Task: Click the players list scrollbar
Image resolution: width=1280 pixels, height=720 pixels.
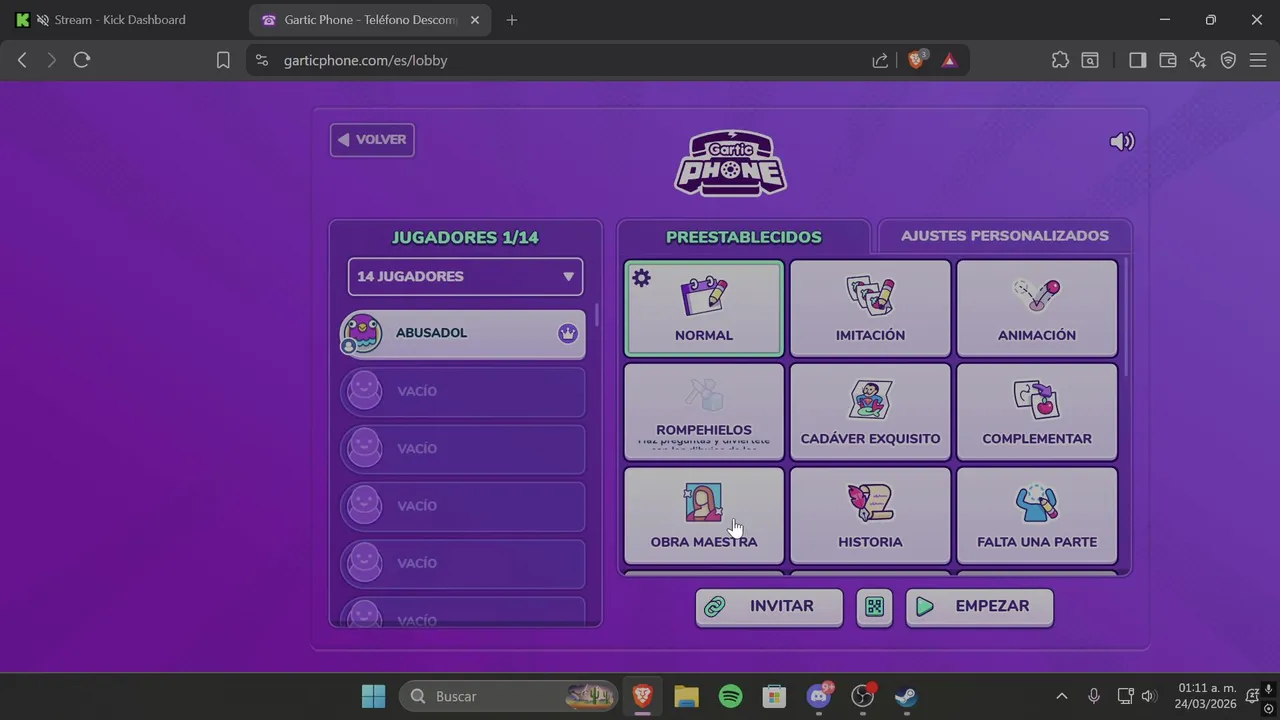Action: pos(597,315)
